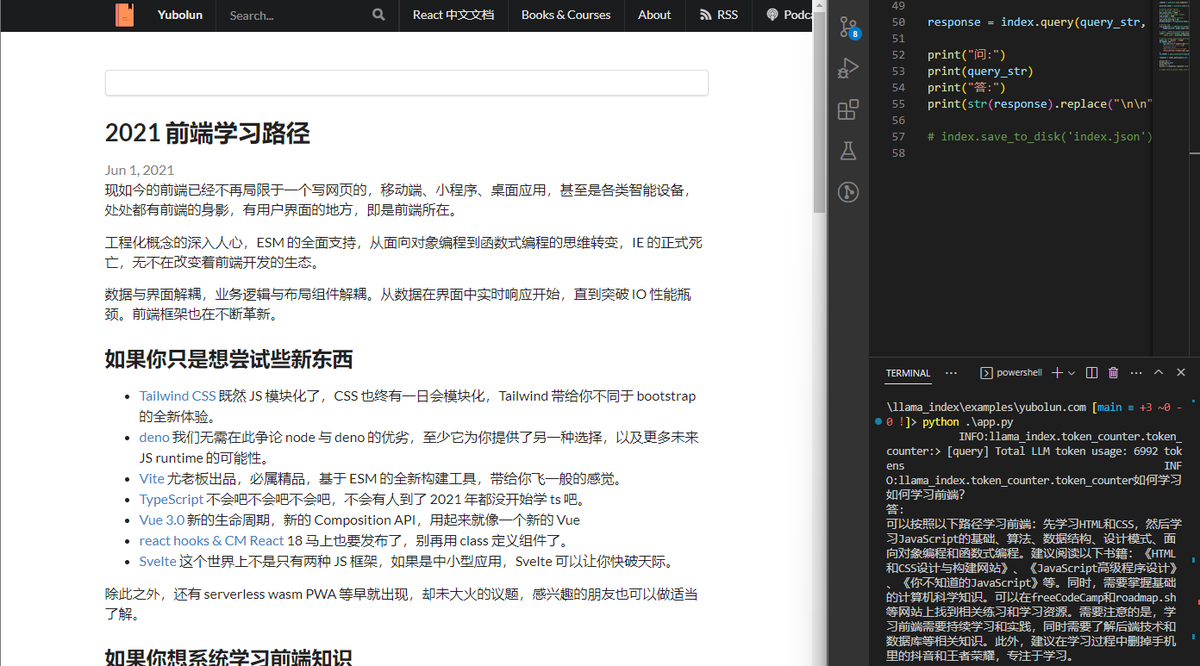Click python .\app.py command in terminal
Screen dimensions: 1200x666
point(968,422)
